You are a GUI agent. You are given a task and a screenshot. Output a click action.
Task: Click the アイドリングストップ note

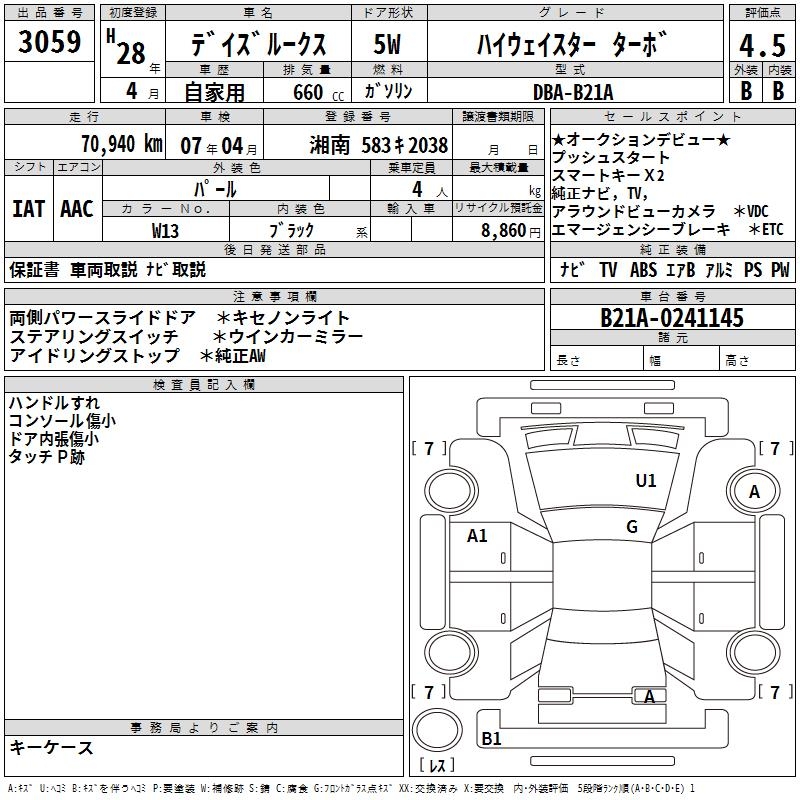click(94, 355)
